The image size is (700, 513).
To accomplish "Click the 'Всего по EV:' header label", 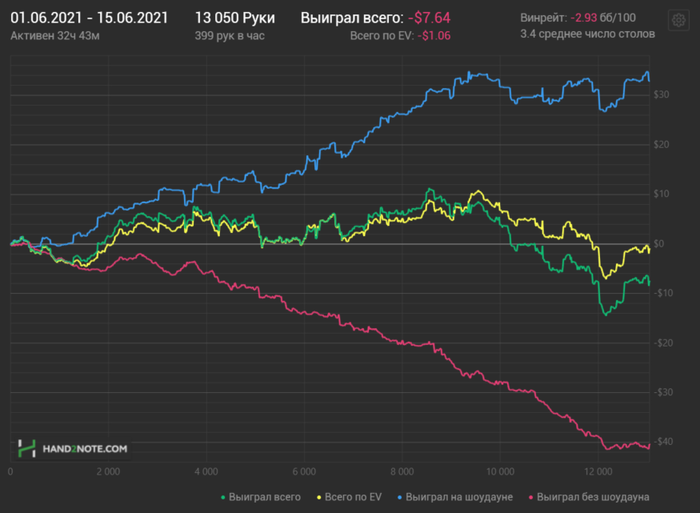I will (x=382, y=36).
